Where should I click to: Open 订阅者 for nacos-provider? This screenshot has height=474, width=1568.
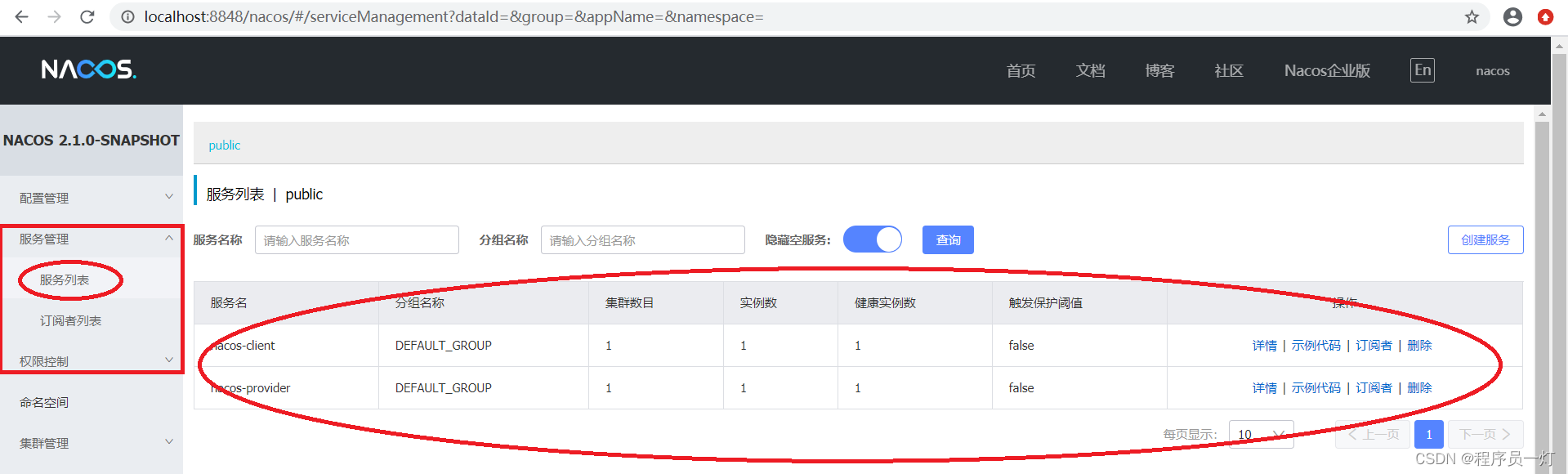pyautogui.click(x=1374, y=387)
